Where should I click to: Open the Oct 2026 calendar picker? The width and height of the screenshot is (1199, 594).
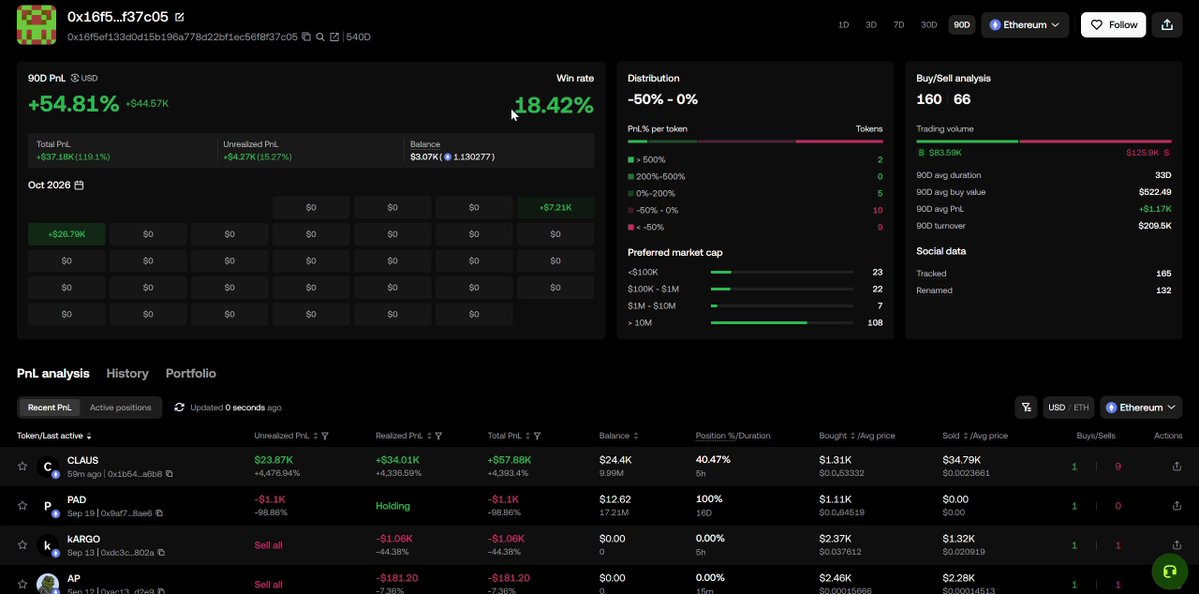[x=79, y=185]
